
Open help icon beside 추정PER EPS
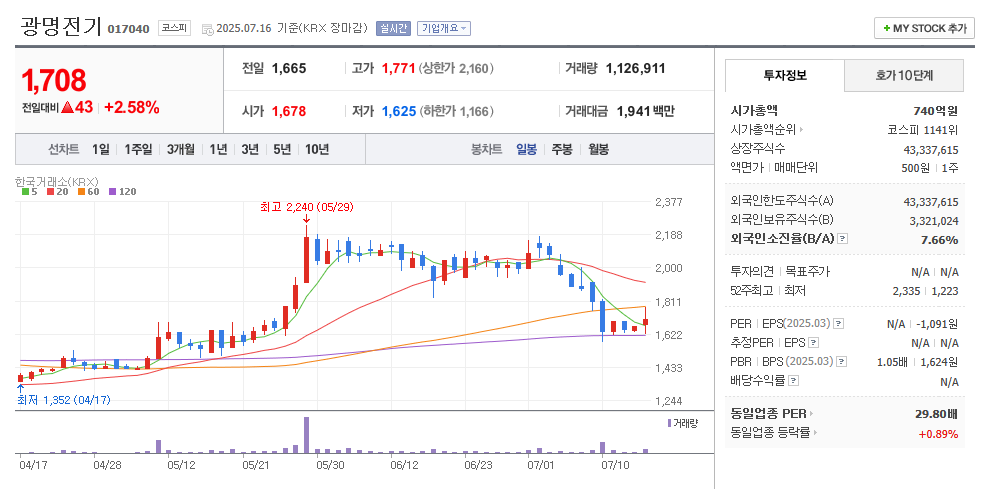[x=814, y=342]
